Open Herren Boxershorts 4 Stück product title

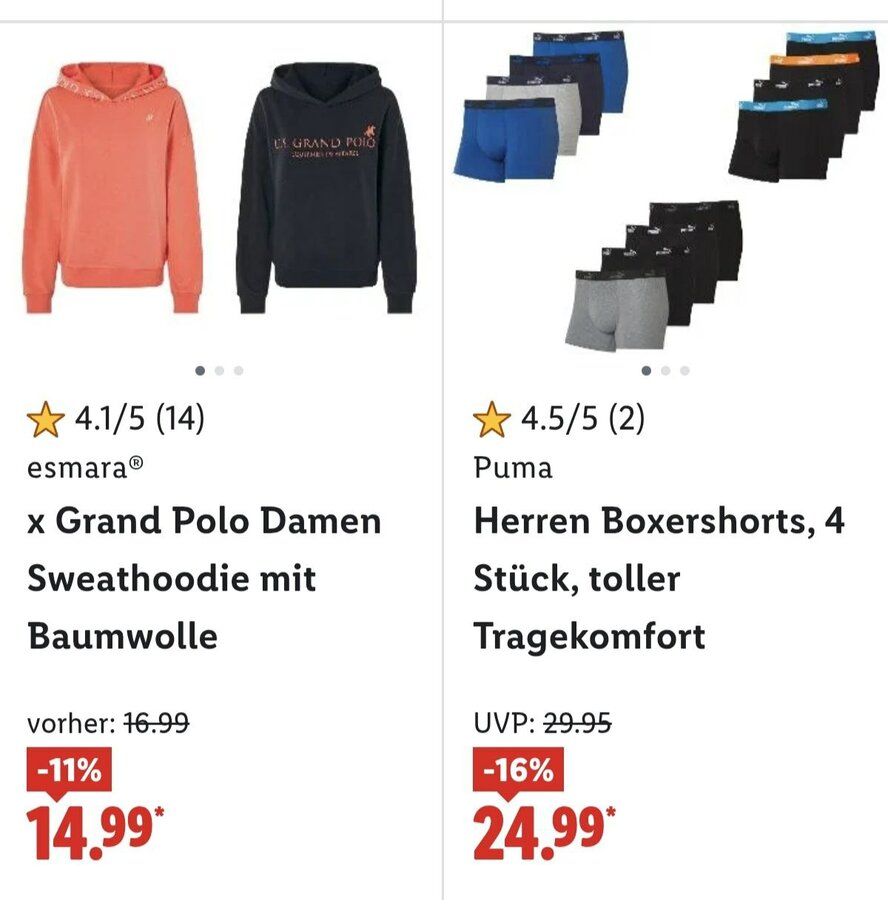659,578
